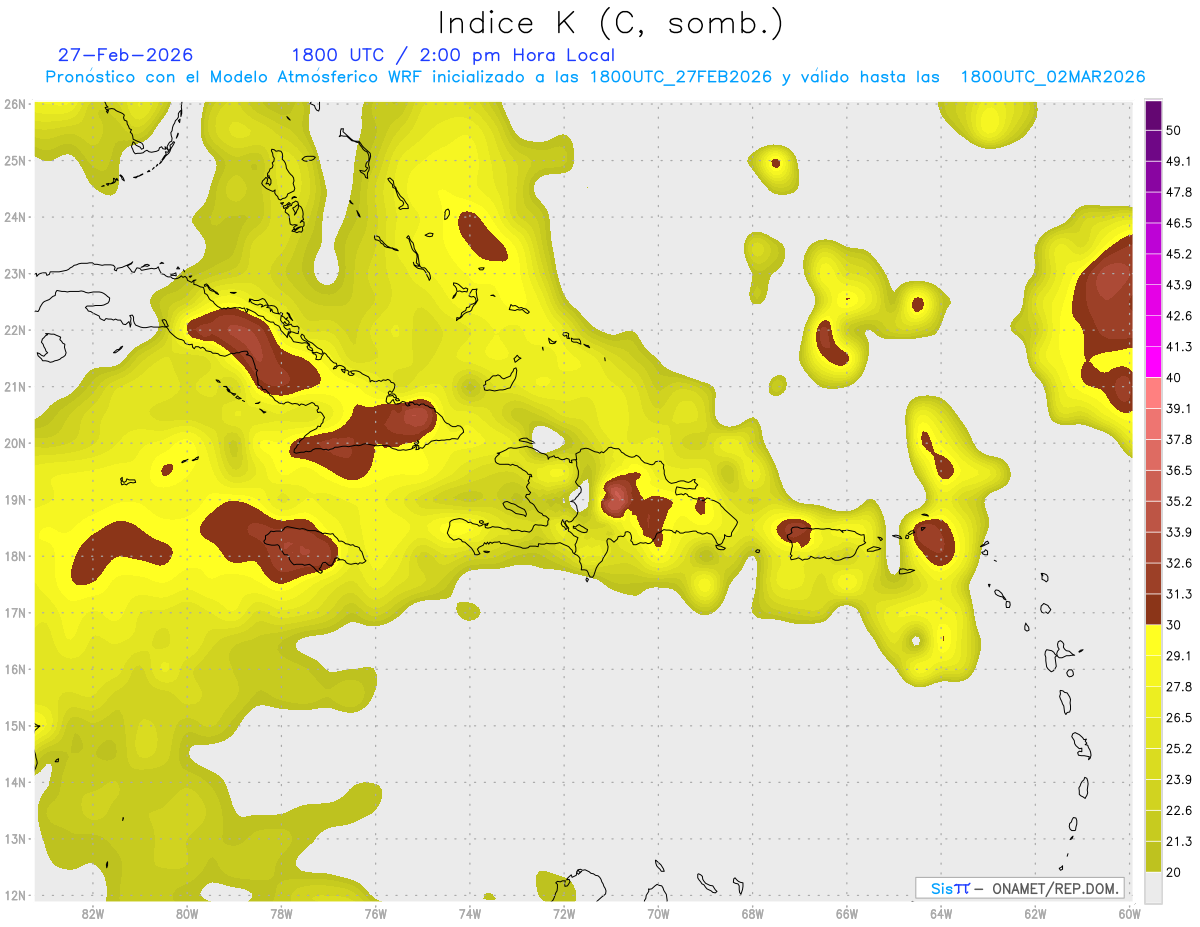Click the "25N" latitude label
The image size is (1200, 927).
point(16,160)
